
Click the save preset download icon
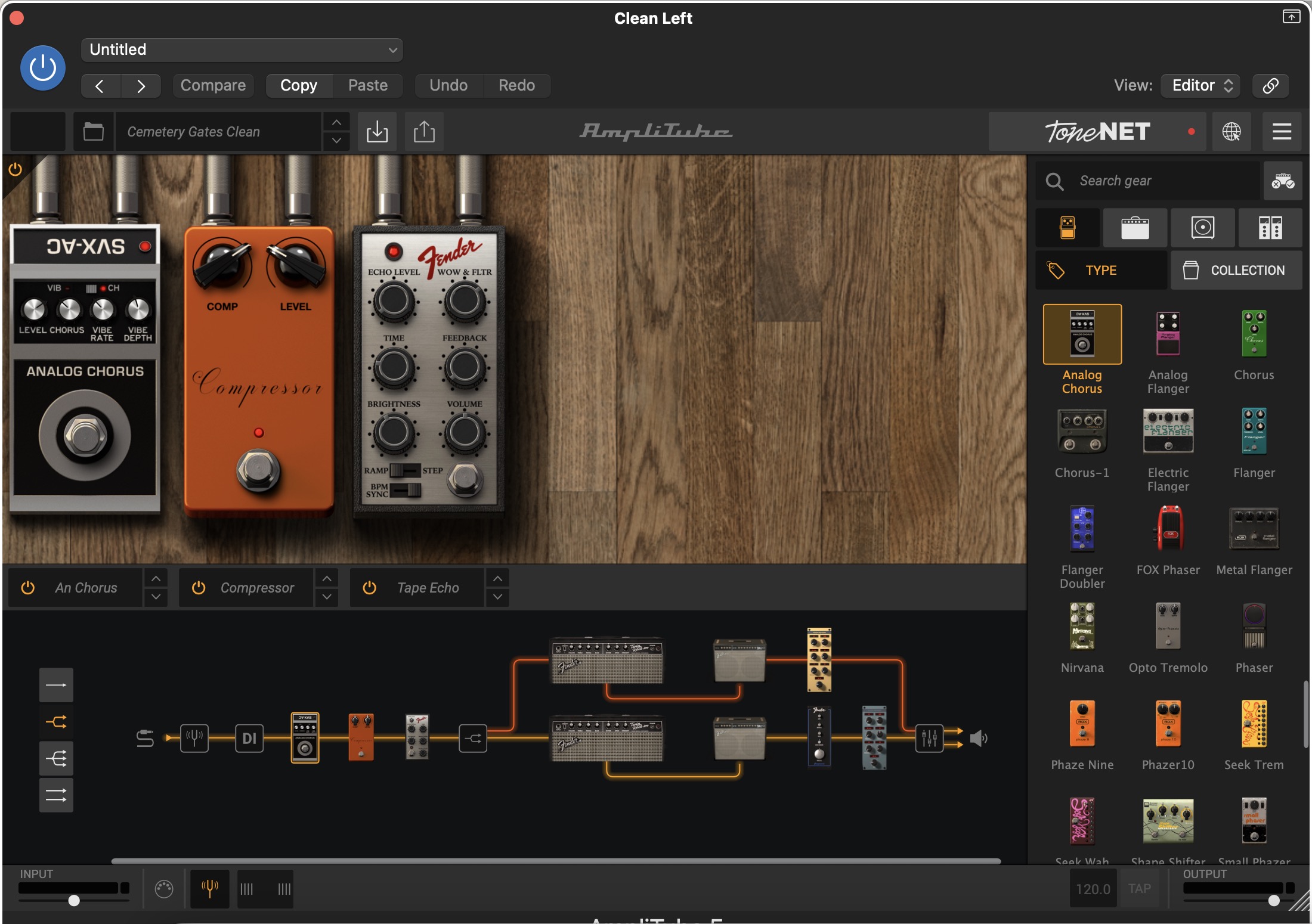point(377,131)
